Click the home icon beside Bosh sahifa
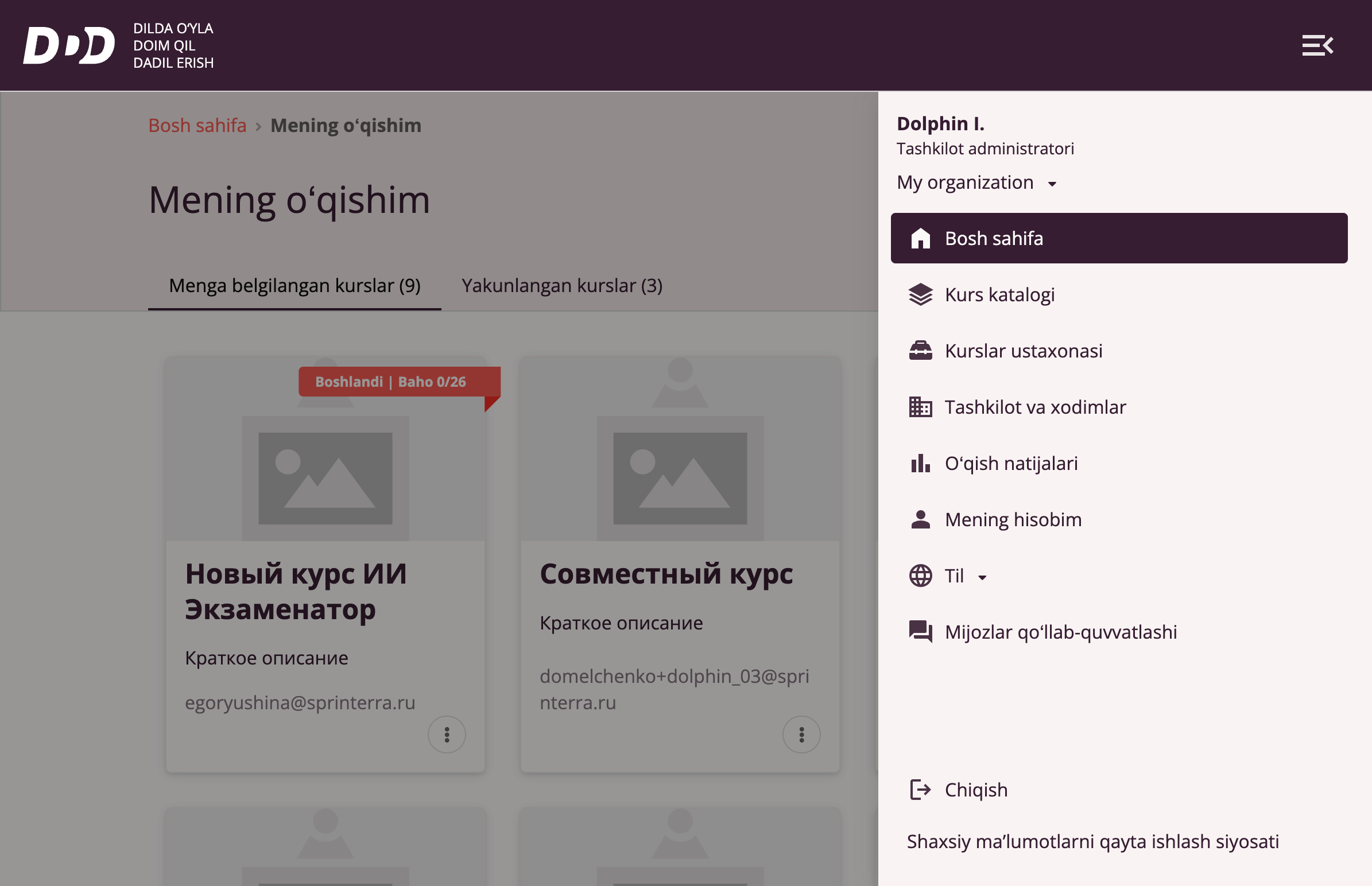 click(x=920, y=238)
